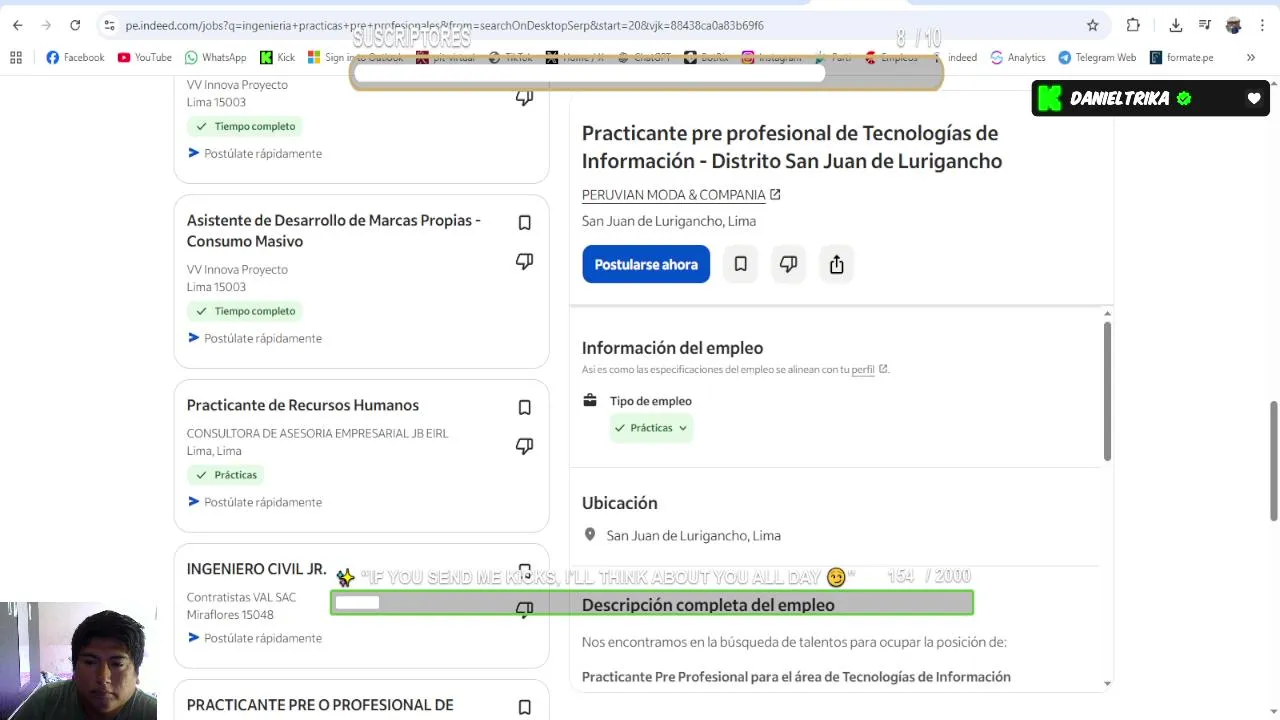The image size is (1280, 720).
Task: Click the heart icon on DANIELTRIKA badge
Action: pos(1254,98)
